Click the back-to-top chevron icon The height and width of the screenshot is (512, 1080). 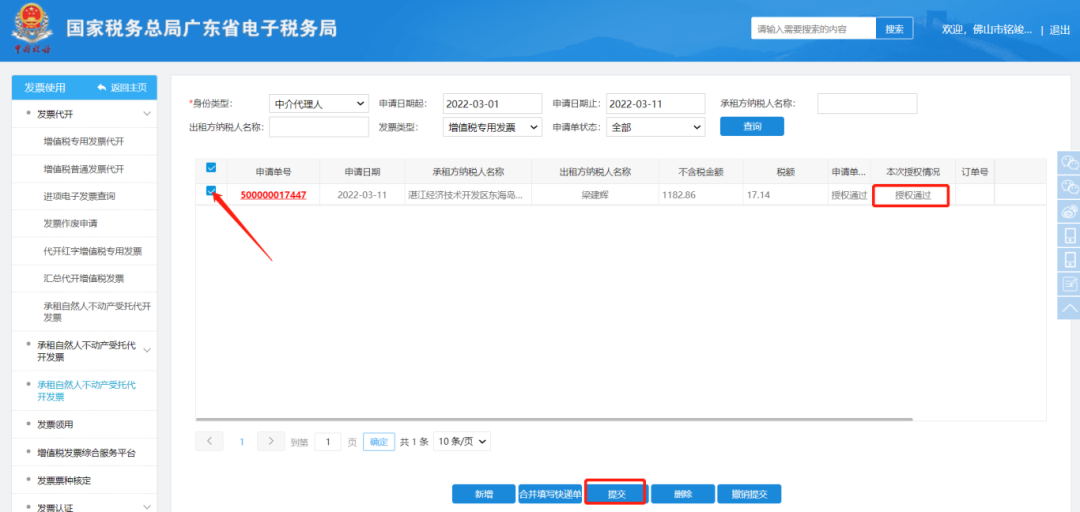click(x=1070, y=307)
